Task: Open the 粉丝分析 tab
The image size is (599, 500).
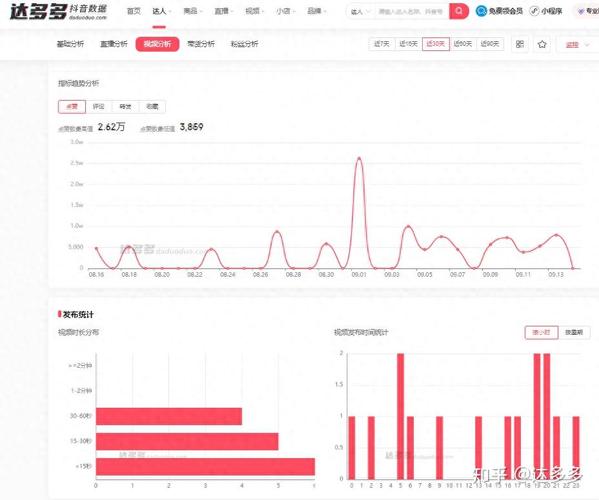Action: click(x=244, y=44)
